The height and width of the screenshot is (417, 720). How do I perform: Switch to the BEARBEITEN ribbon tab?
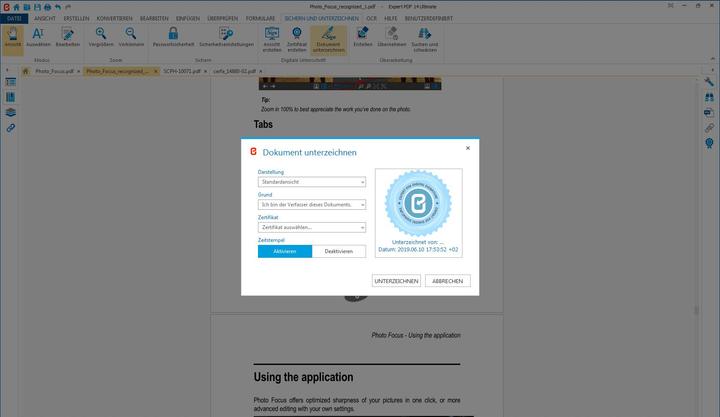pyautogui.click(x=154, y=18)
